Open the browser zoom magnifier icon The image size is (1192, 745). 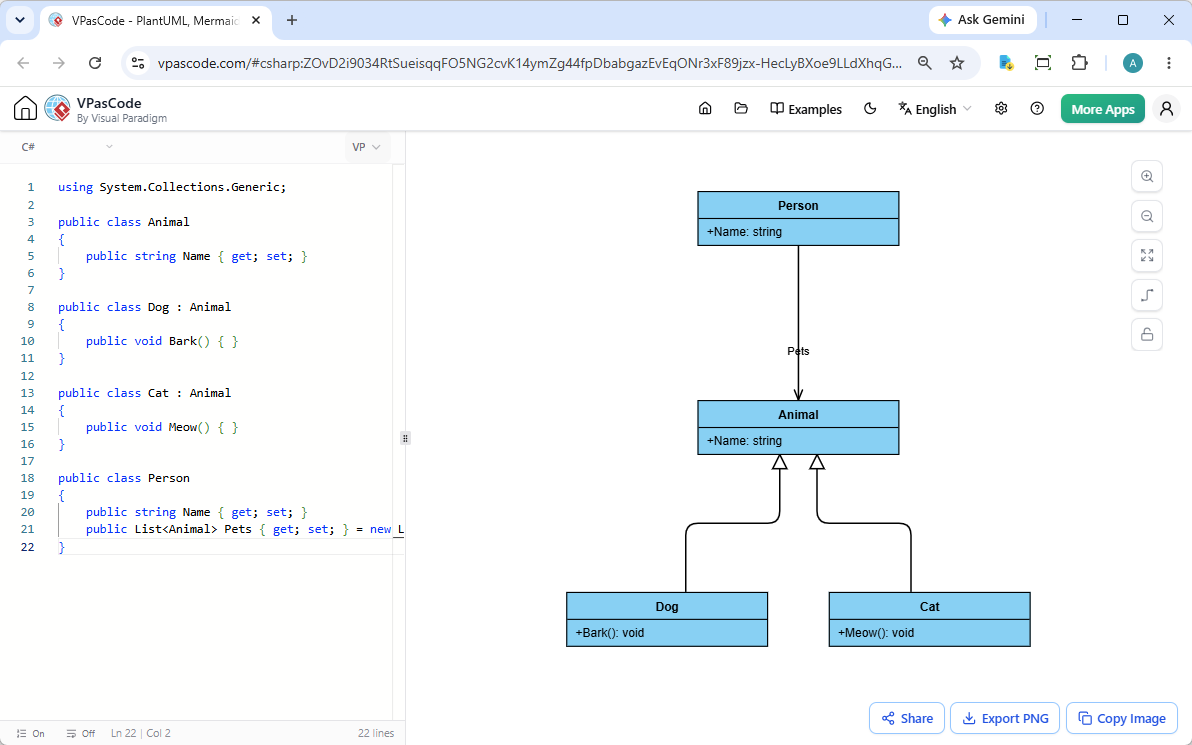coord(924,63)
